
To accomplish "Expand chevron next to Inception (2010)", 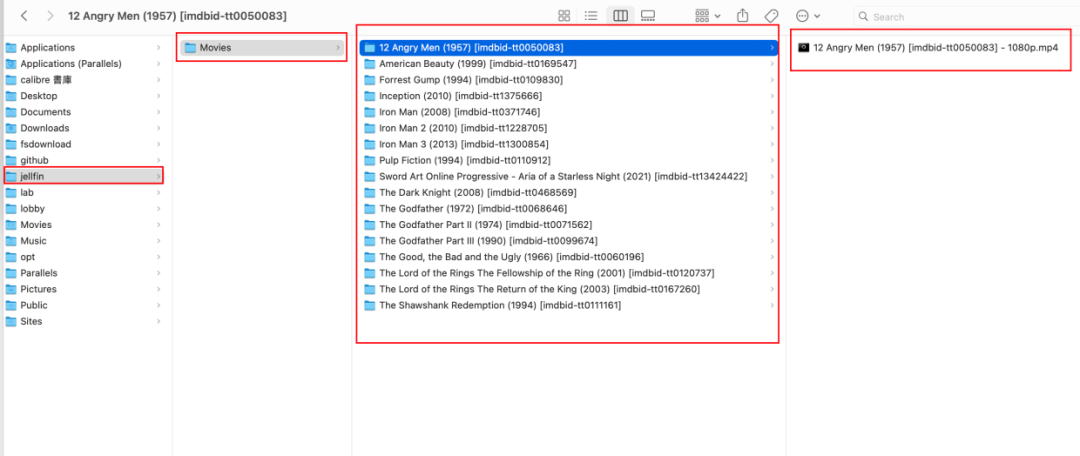I will 772,96.
